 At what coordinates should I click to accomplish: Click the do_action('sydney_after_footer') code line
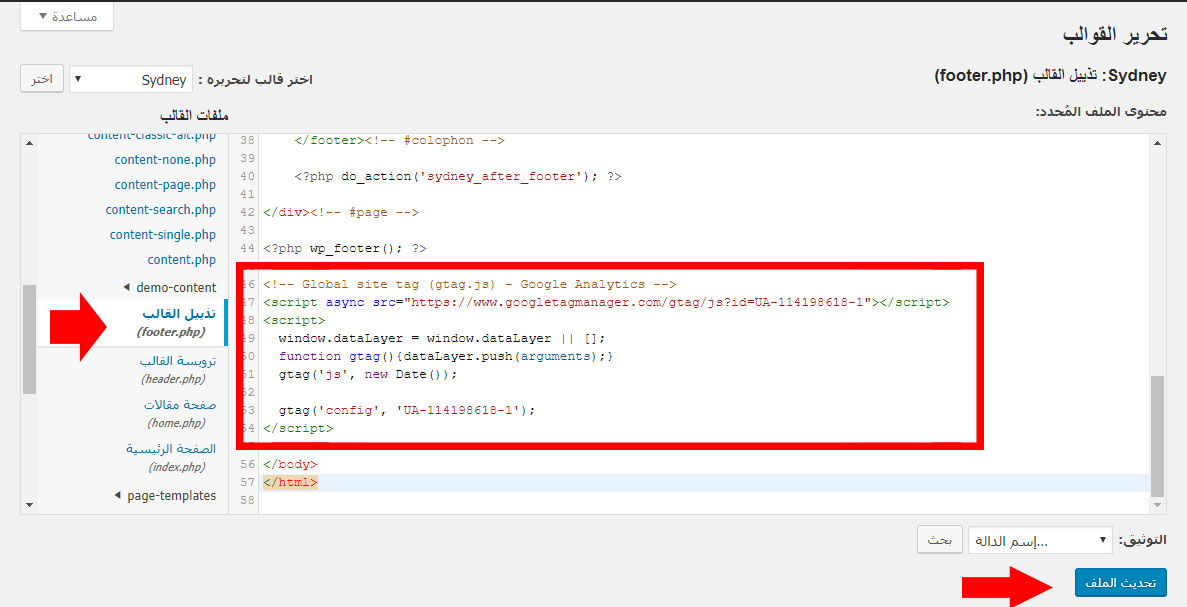tap(458, 176)
